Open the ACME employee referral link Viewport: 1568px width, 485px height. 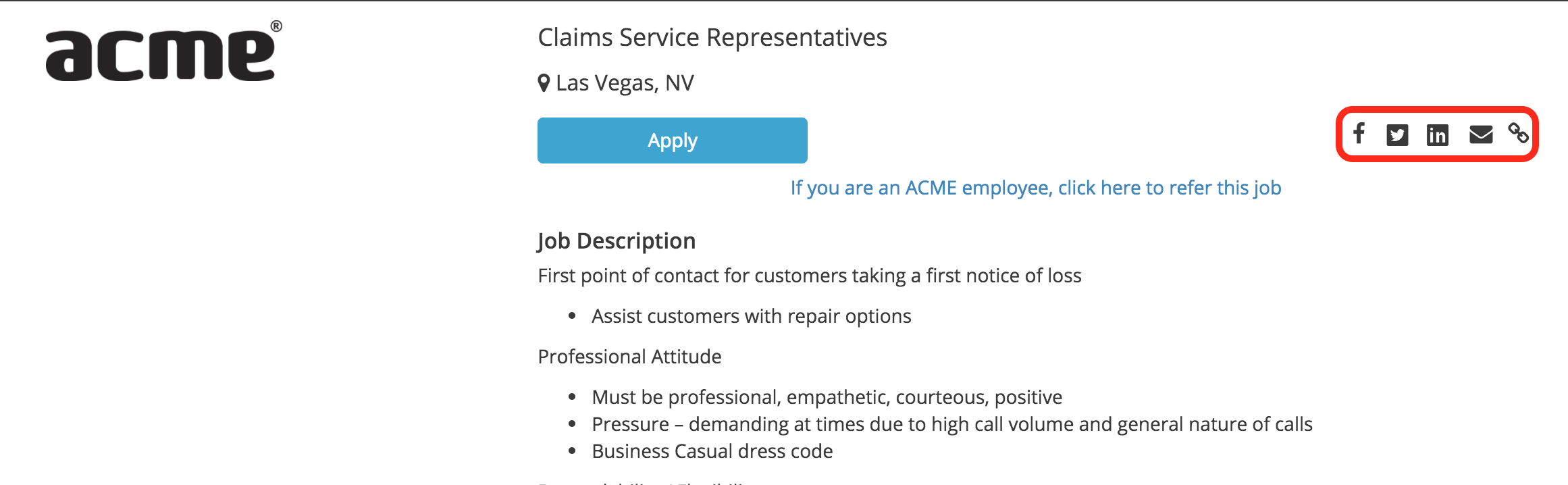(1036, 188)
